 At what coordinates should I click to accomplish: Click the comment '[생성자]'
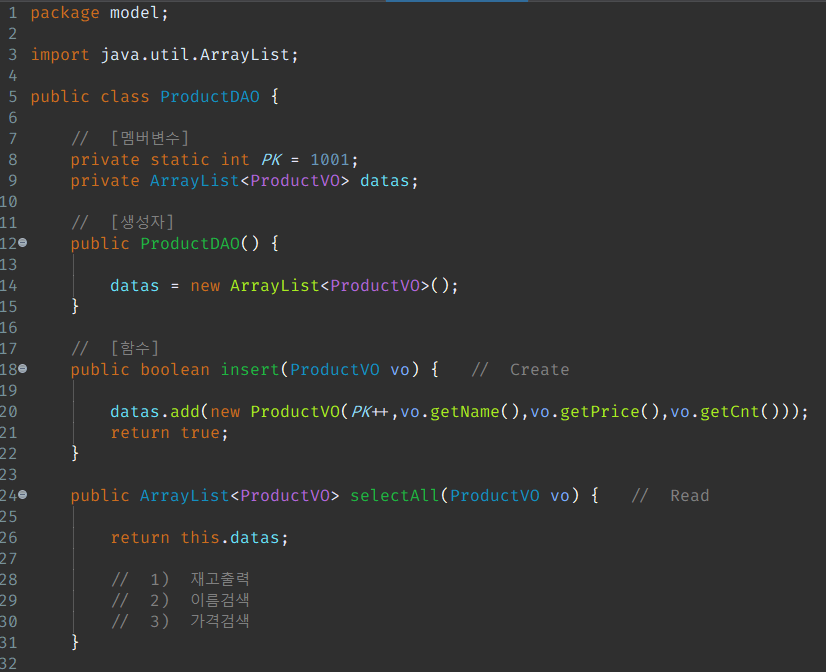click(142, 222)
